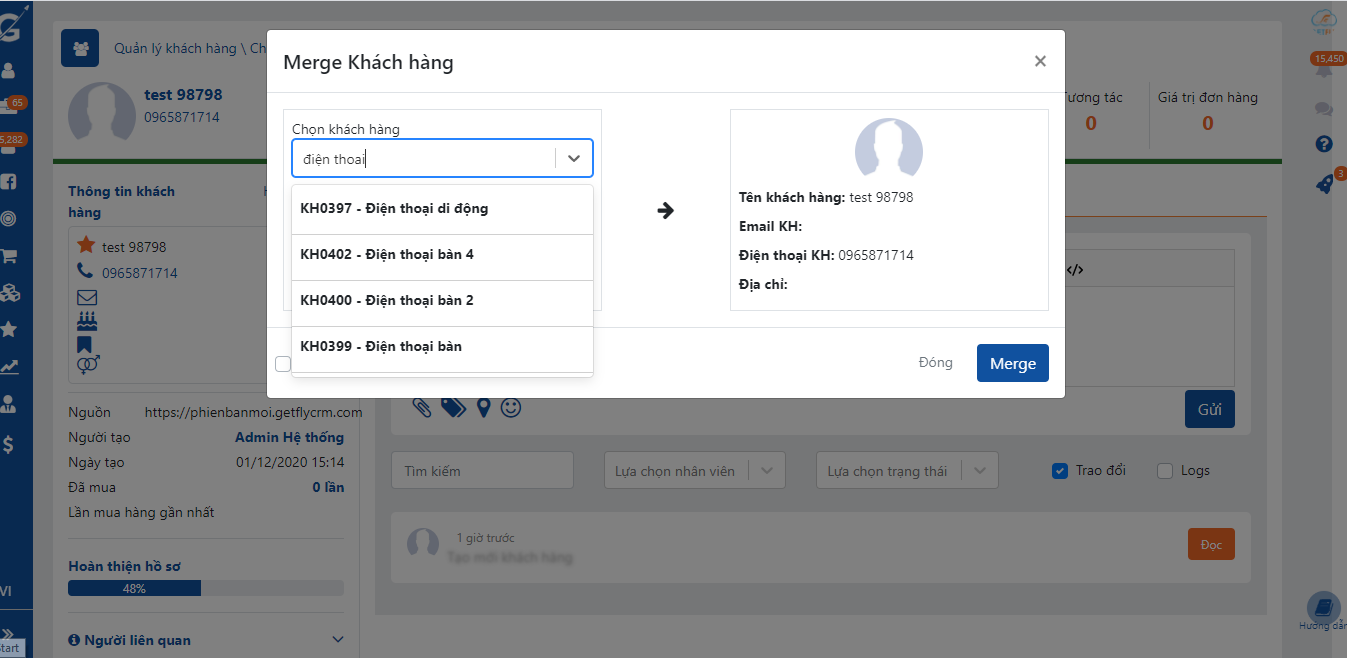Click the location pin icon
This screenshot has height=658, width=1347.
click(x=484, y=407)
